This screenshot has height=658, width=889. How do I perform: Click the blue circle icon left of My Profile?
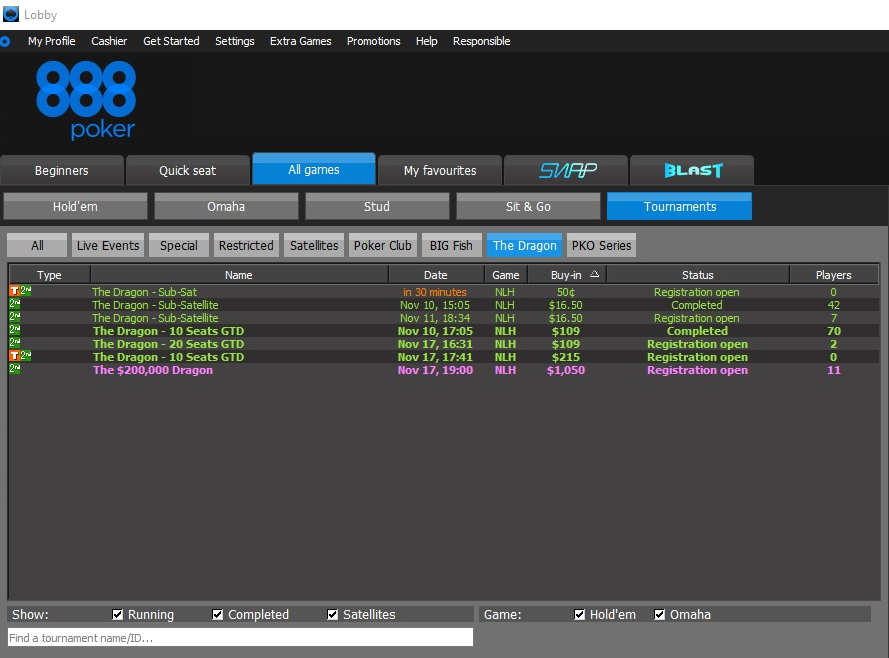click(6, 41)
